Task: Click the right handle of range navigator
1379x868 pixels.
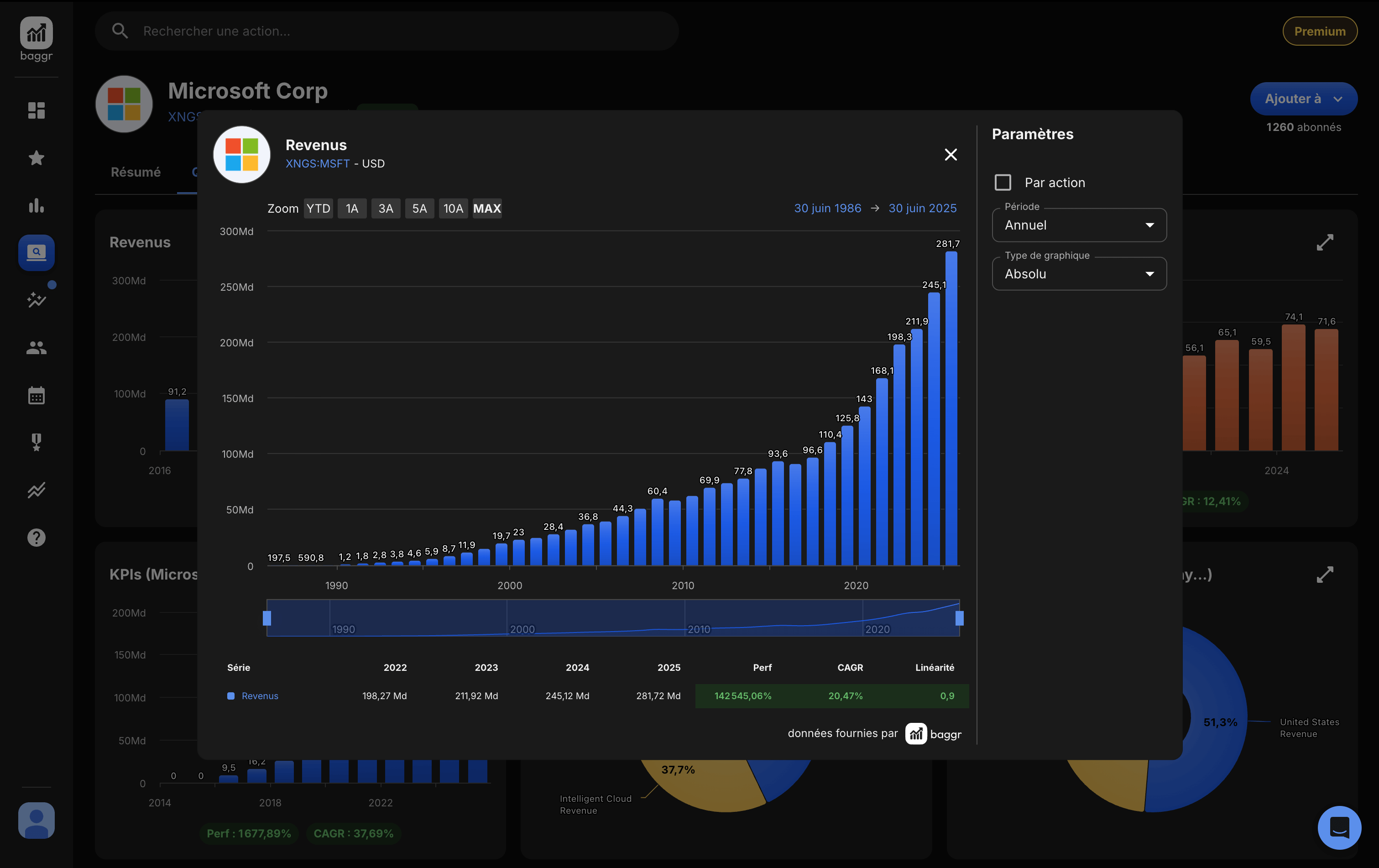Action: click(959, 618)
